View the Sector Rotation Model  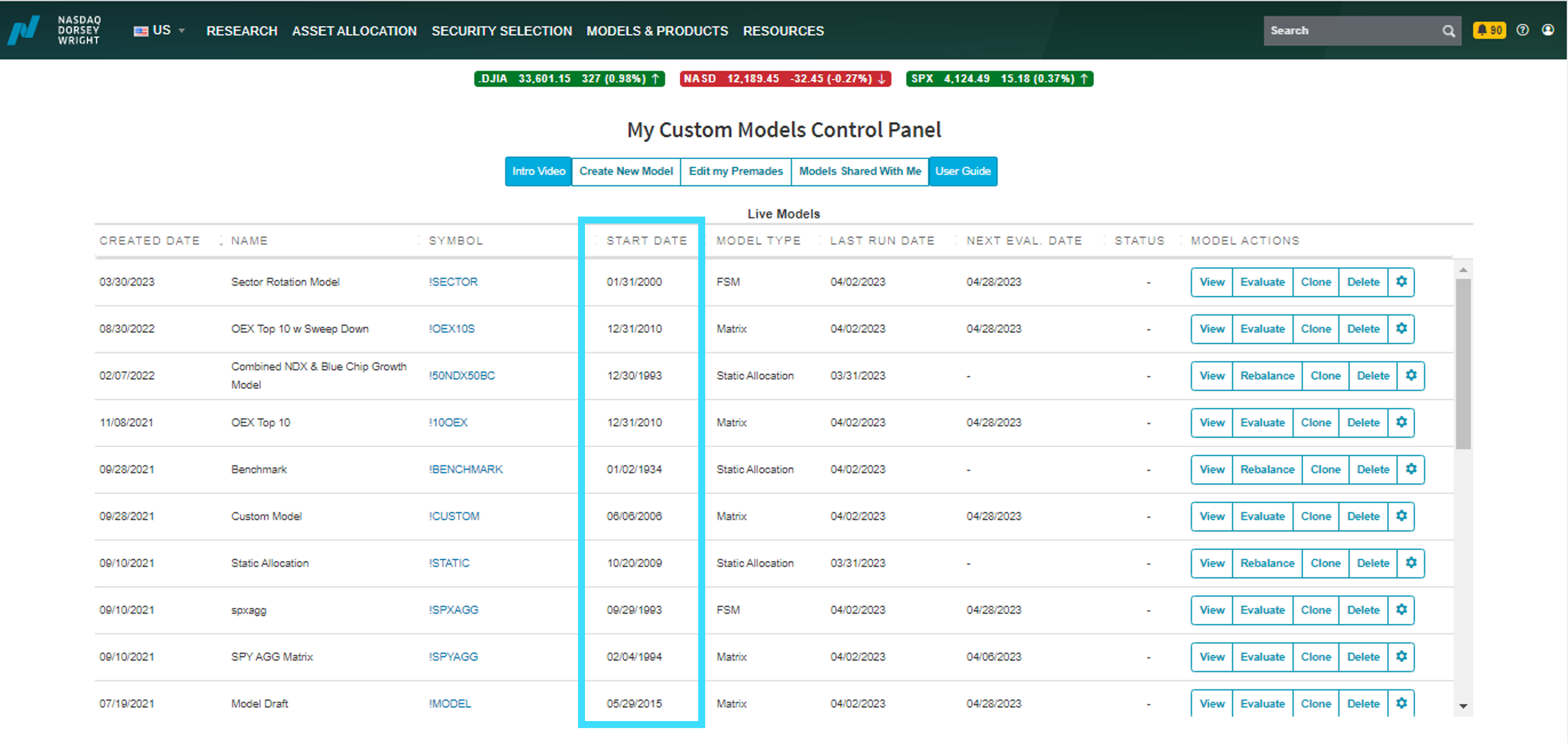[x=1212, y=282]
